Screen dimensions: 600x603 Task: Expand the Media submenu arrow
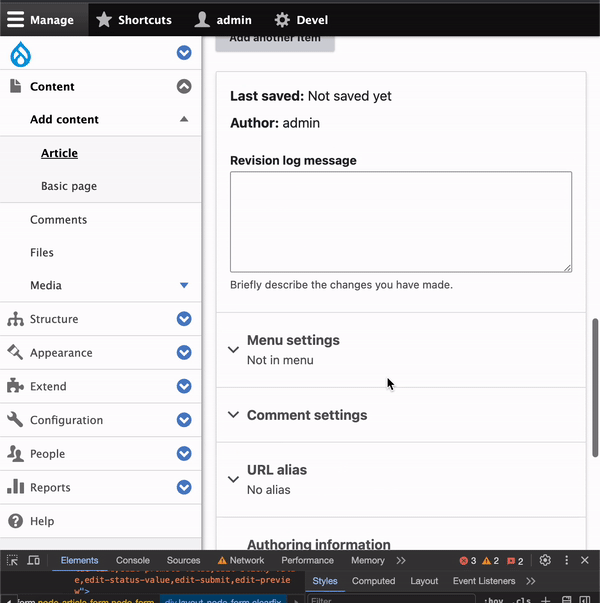[x=184, y=286]
